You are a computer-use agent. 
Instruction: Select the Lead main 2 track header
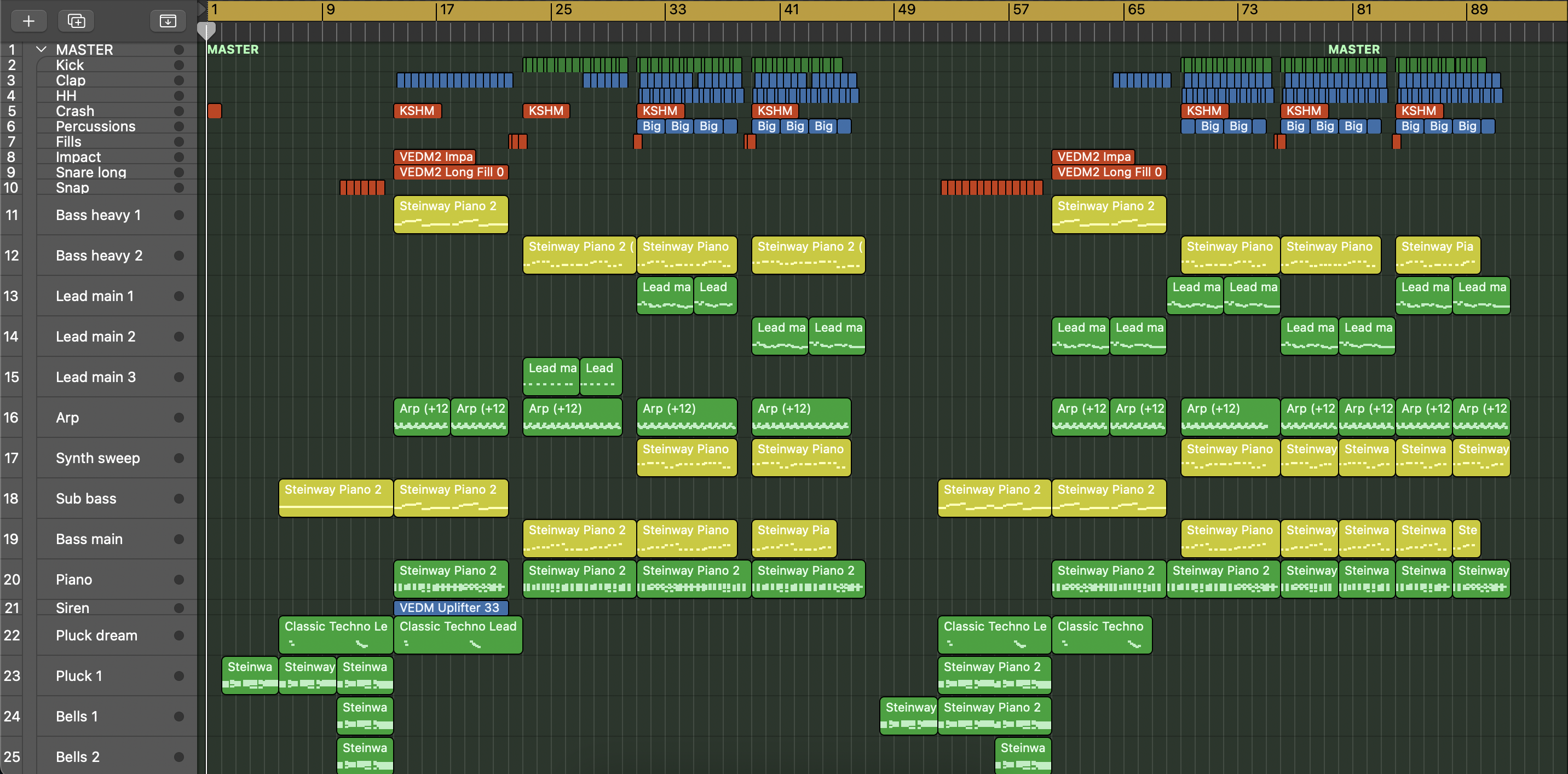[96, 337]
